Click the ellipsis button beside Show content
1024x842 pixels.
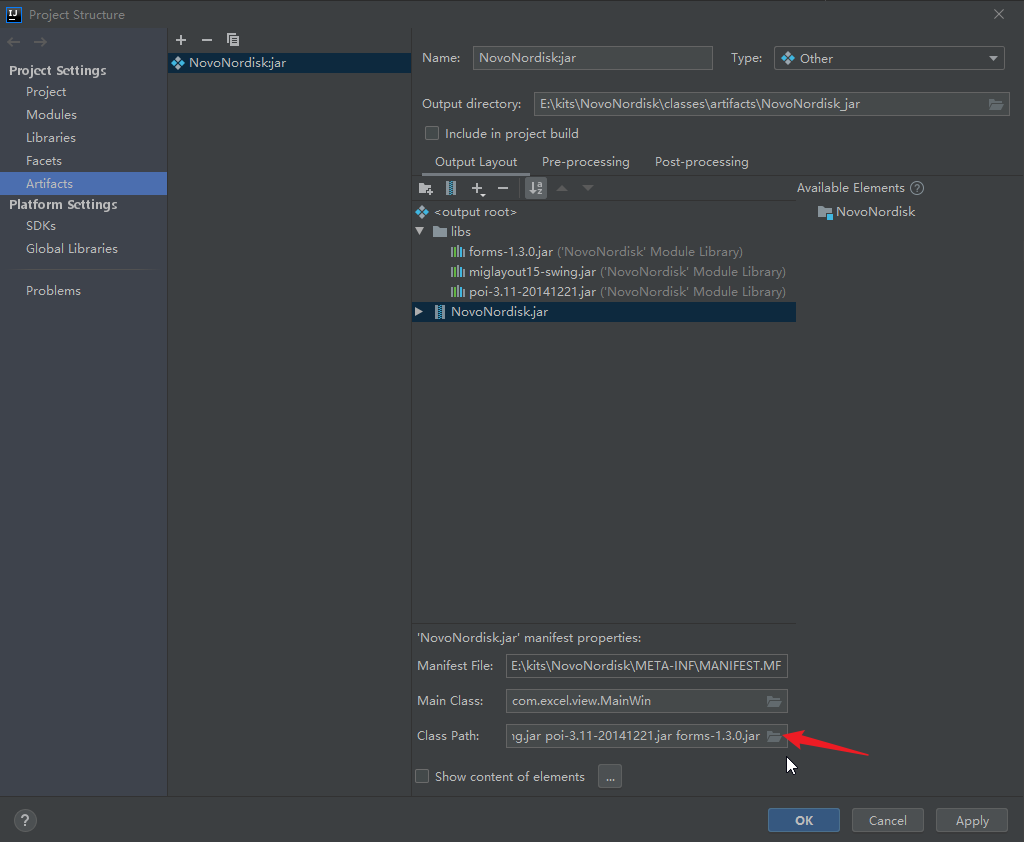[x=610, y=776]
